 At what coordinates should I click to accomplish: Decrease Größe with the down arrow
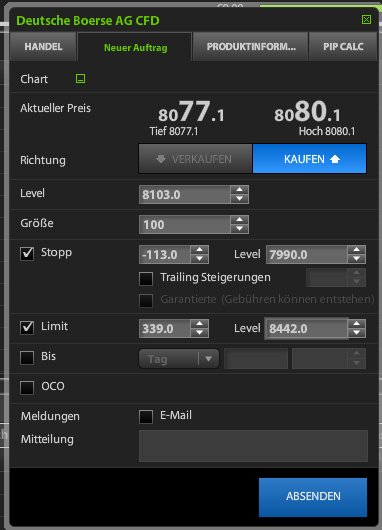click(239, 229)
